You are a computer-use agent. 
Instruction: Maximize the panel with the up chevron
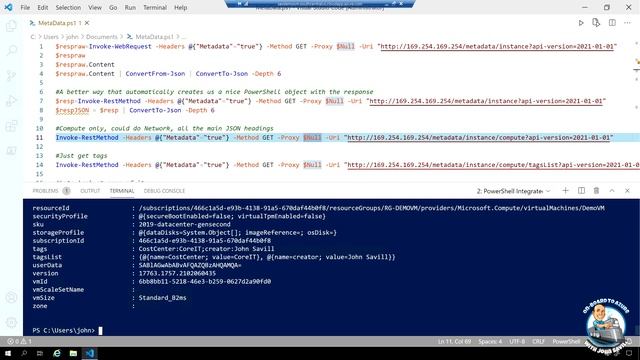612,191
